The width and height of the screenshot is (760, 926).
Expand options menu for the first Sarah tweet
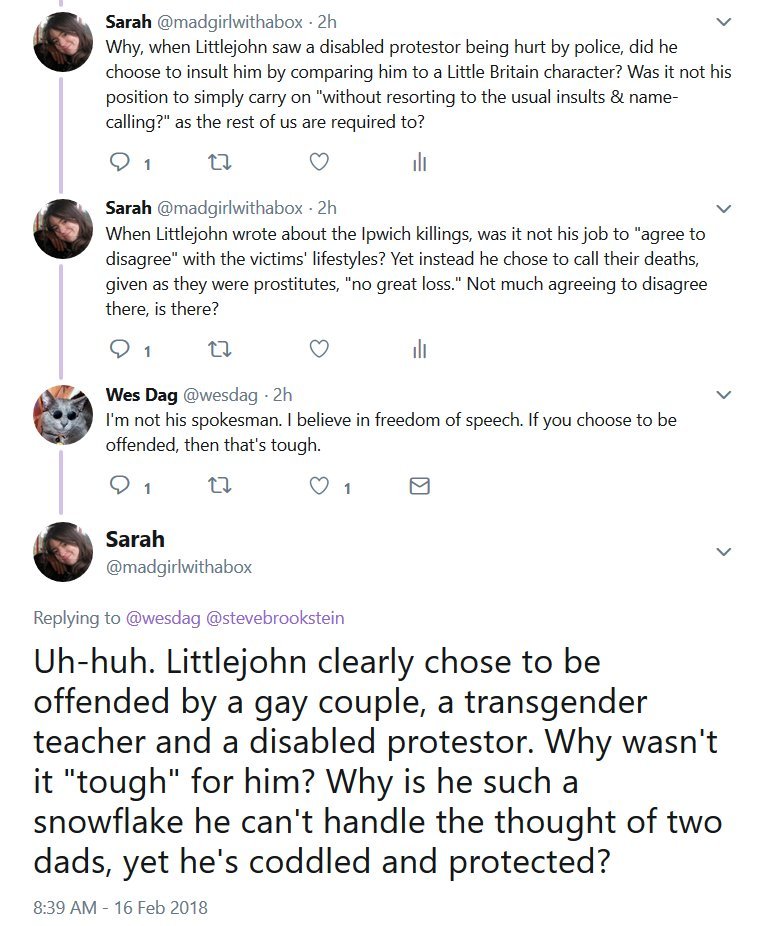pos(725,22)
